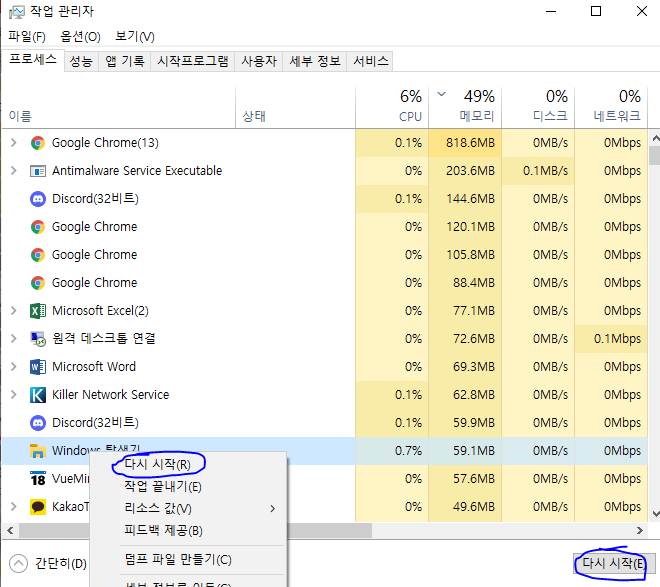Click the Killer Network Service K icon

click(38, 395)
